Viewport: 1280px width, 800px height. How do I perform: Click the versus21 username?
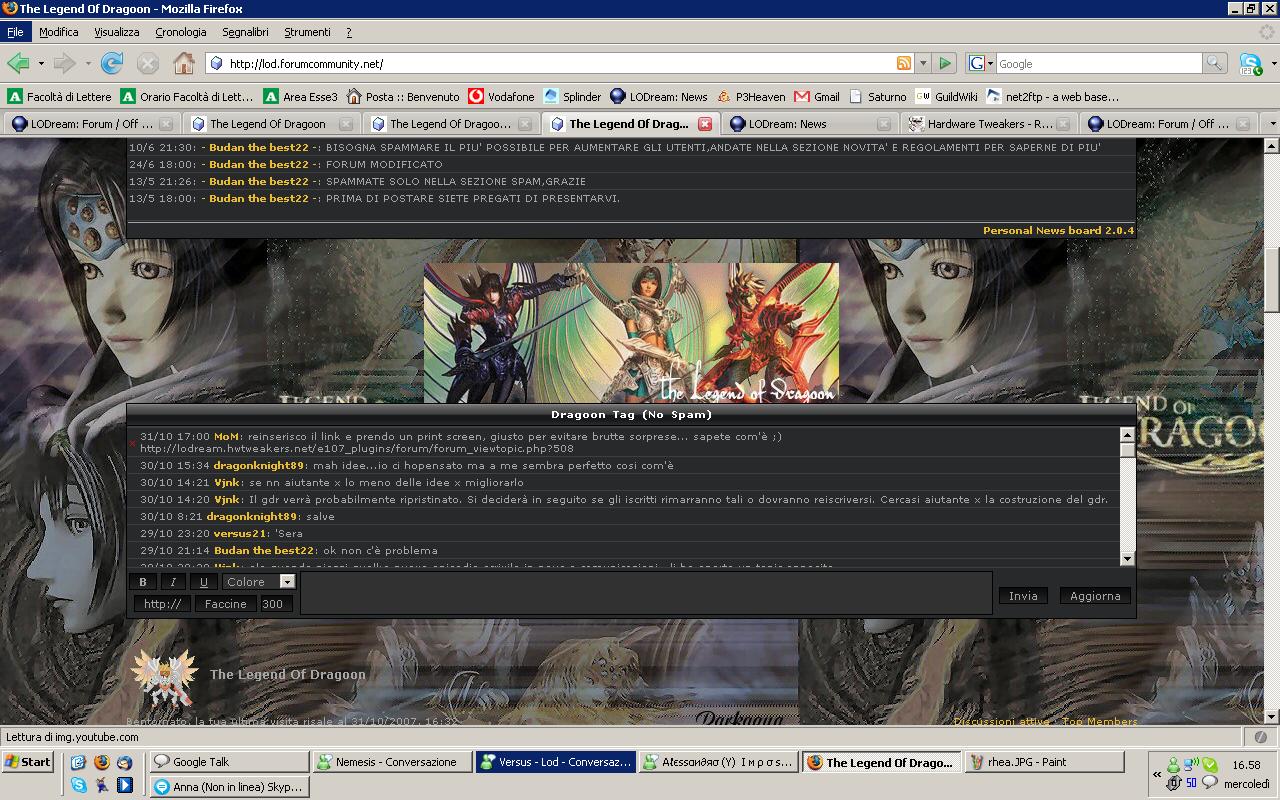point(241,533)
